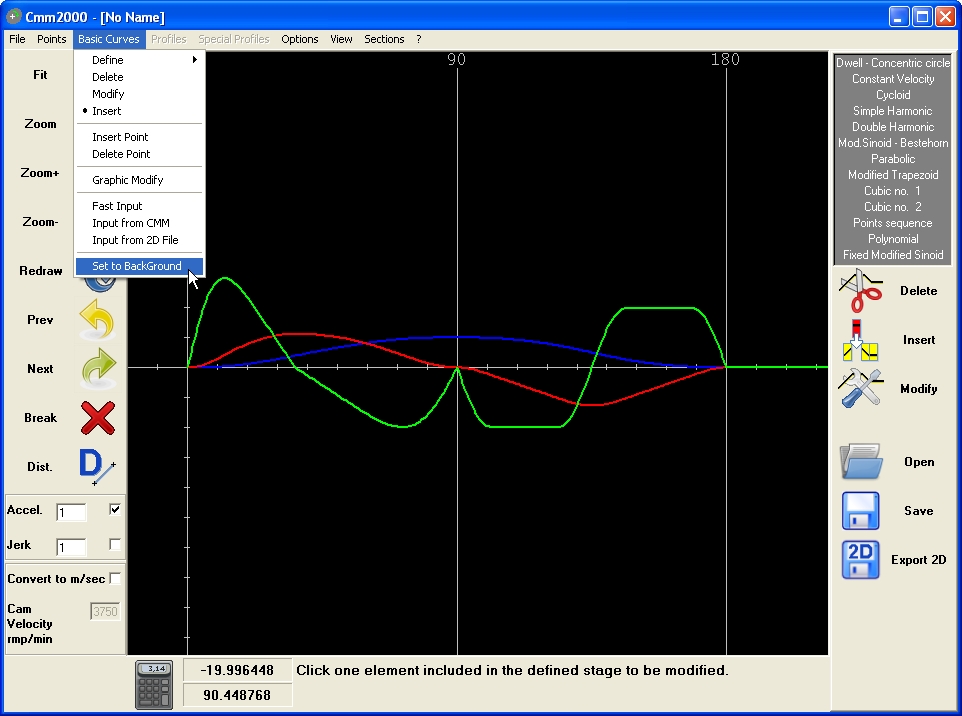Click the red X Break icon
The image size is (962, 716).
(x=98, y=418)
